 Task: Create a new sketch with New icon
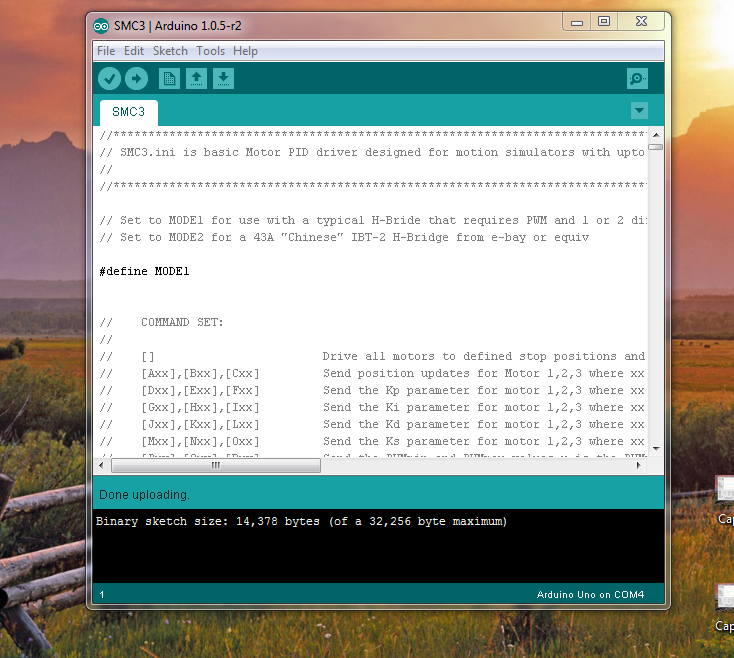(x=169, y=78)
